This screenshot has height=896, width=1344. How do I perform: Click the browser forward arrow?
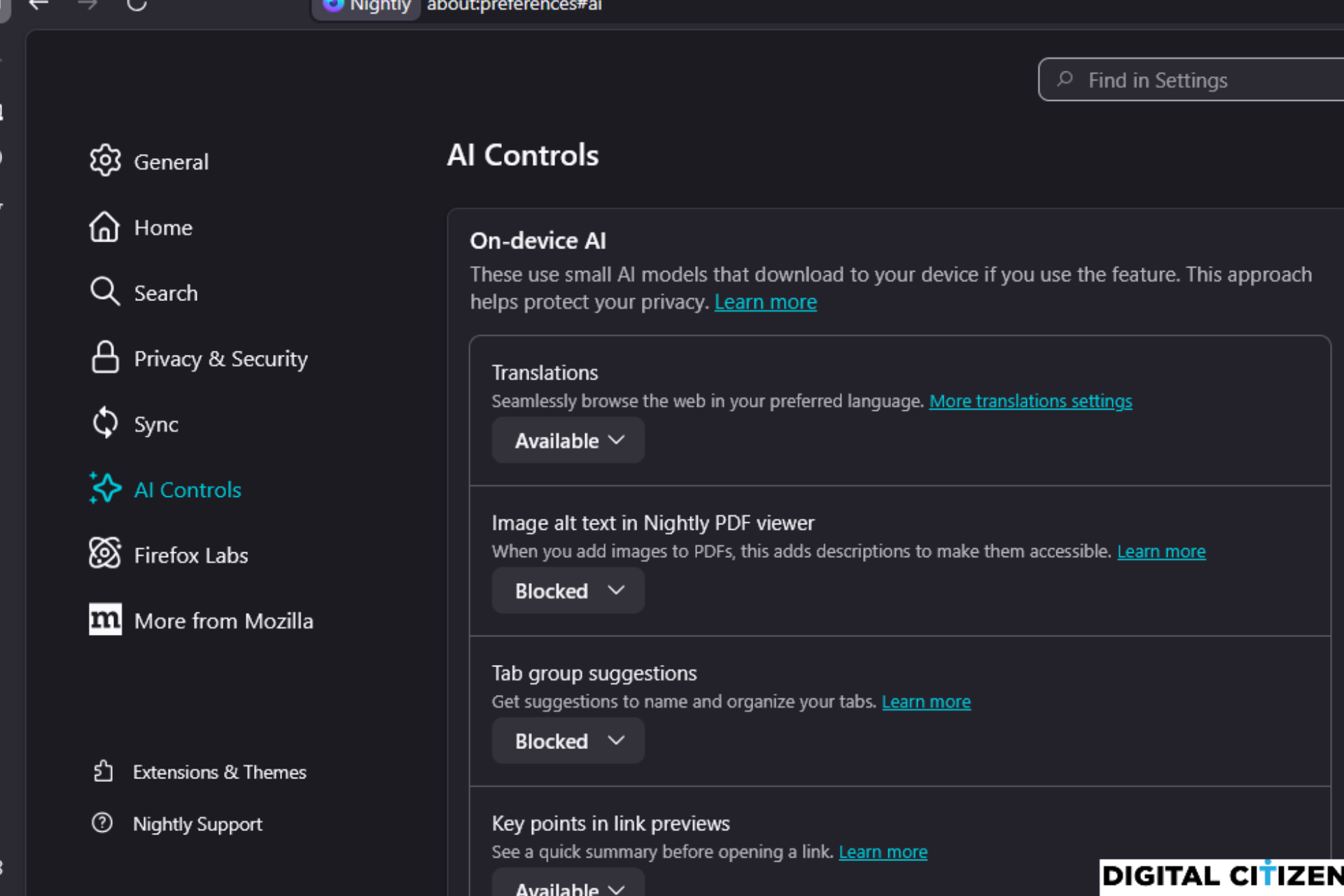click(87, 4)
